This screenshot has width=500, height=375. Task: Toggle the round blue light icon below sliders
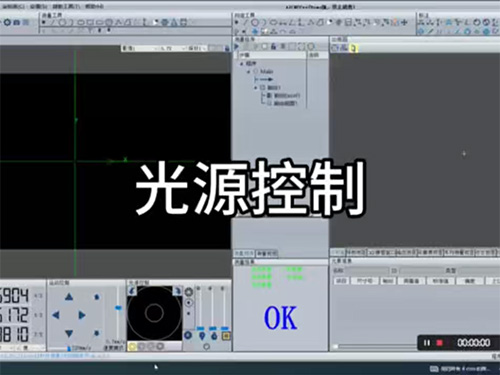tap(188, 335)
